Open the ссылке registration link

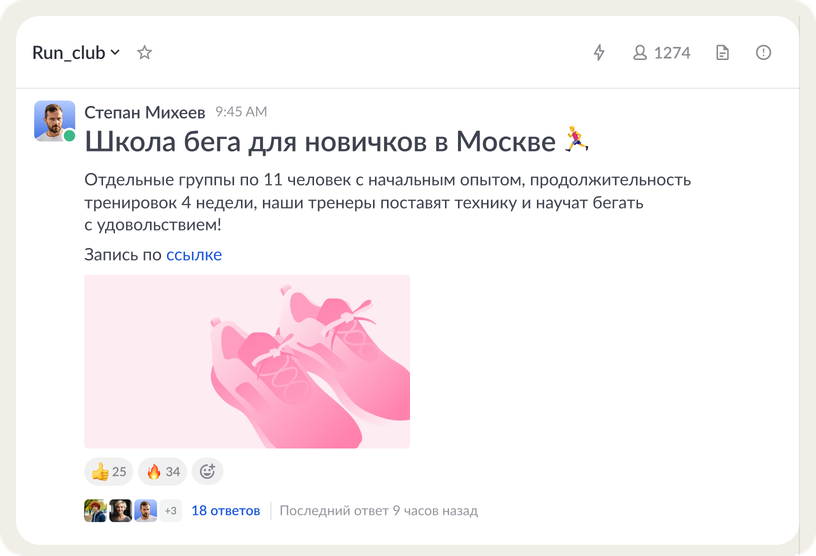[194, 255]
